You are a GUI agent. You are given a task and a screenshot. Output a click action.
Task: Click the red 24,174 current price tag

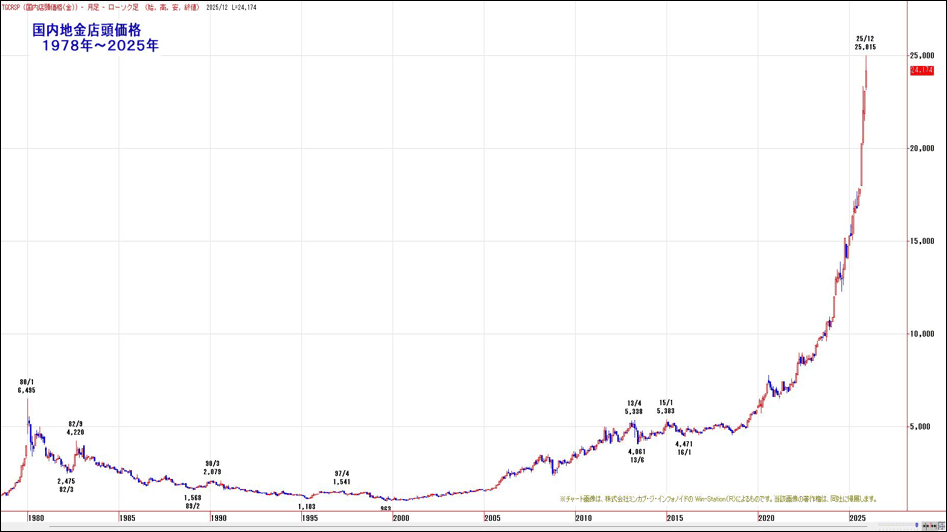pos(921,70)
